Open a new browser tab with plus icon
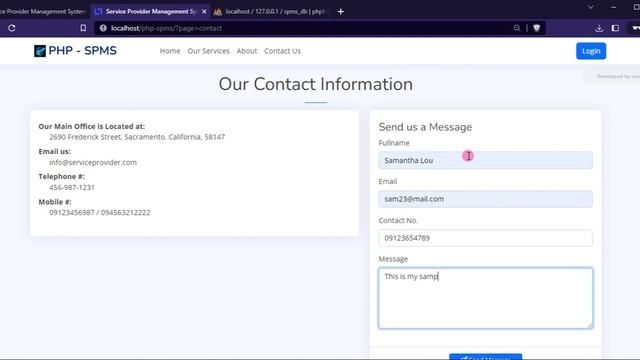Image resolution: width=640 pixels, height=360 pixels. [340, 11]
